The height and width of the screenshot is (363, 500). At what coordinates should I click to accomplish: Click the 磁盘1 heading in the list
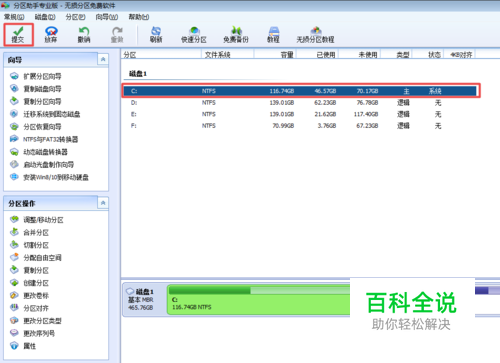pyautogui.click(x=138, y=74)
